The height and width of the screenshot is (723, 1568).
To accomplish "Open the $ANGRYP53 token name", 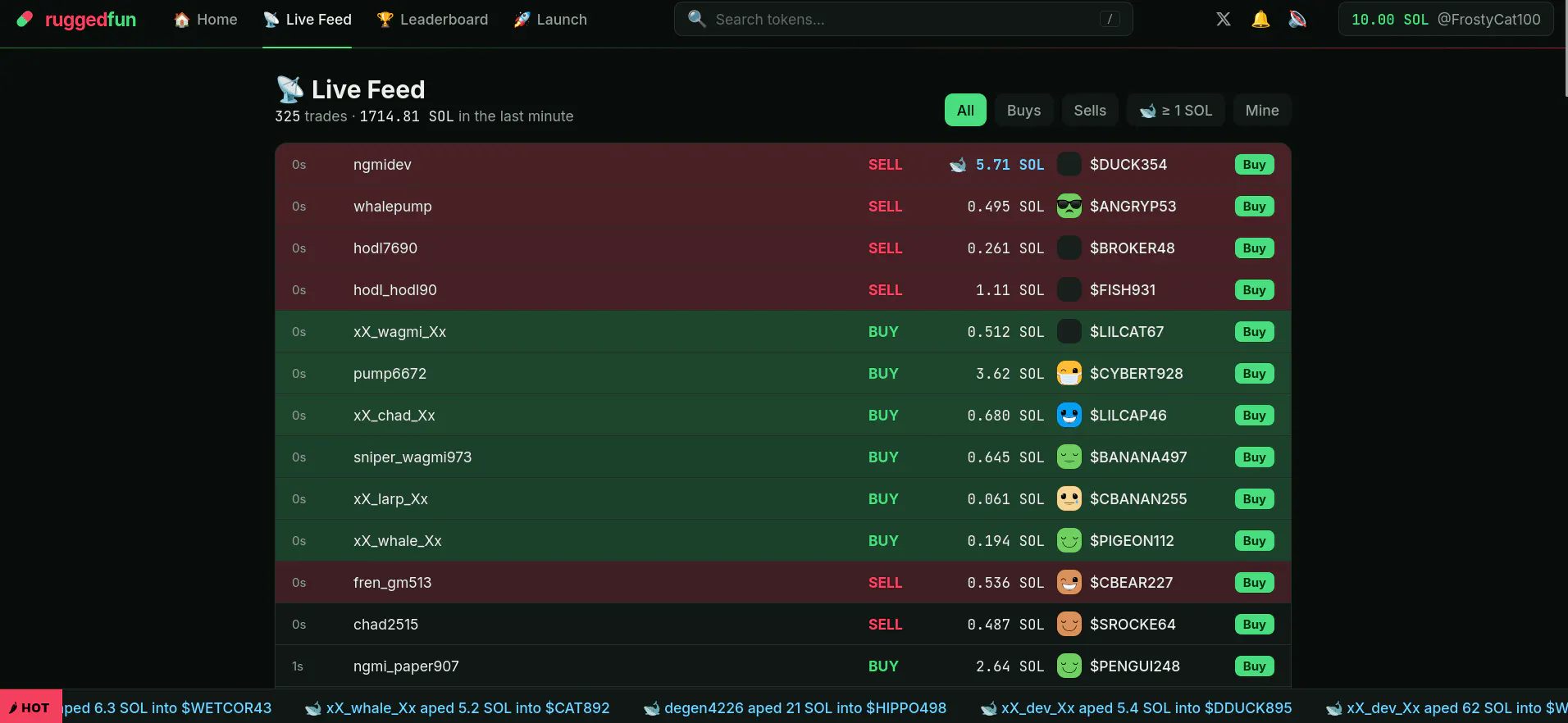I will [1133, 207].
